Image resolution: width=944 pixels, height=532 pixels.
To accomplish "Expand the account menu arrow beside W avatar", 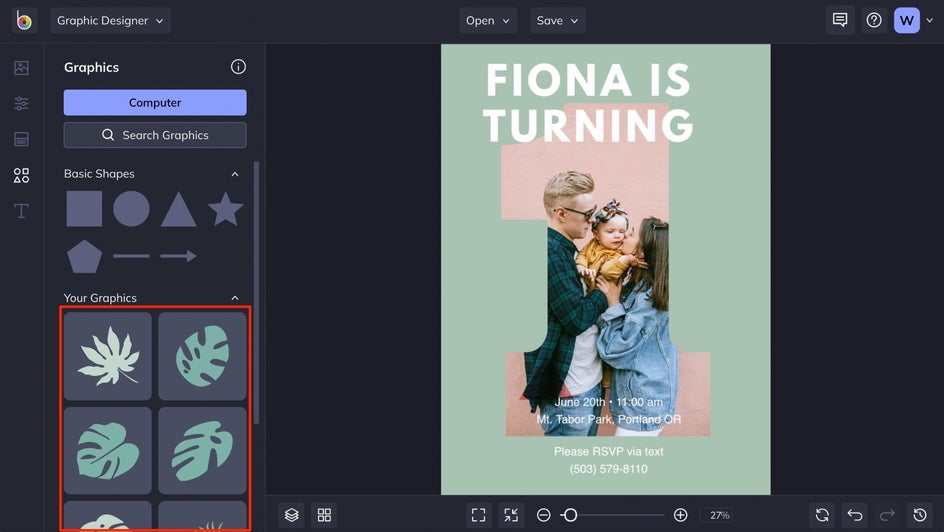I will 930,20.
